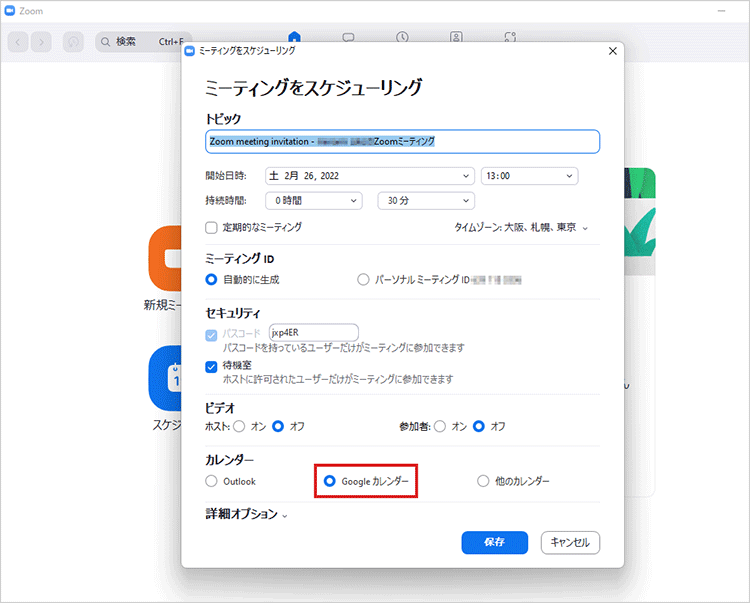
Task: Click the search box in Zoom toolbar
Action: click(139, 42)
